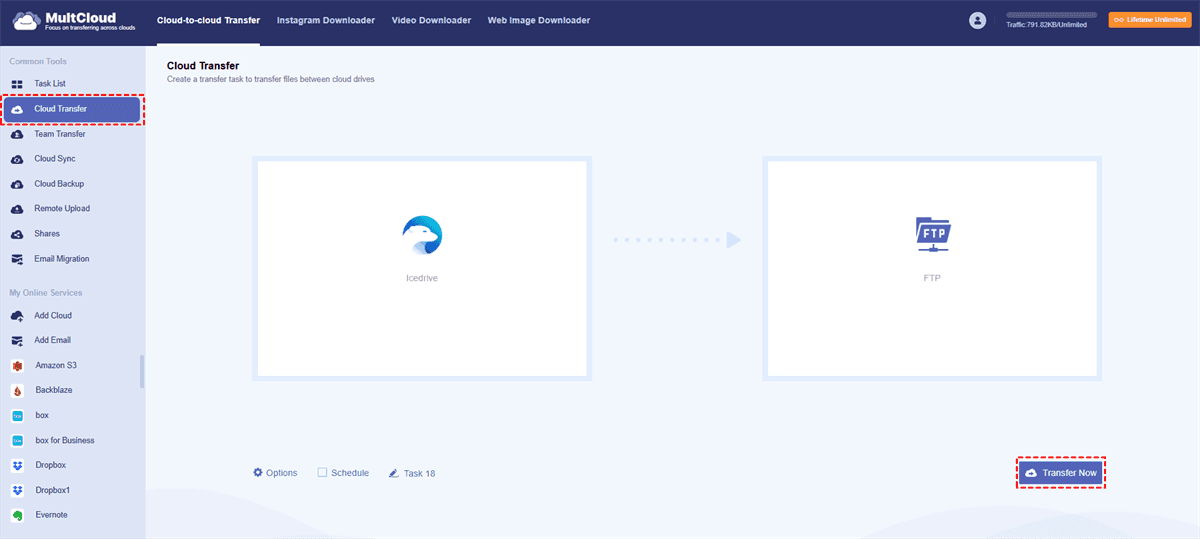Click the Backblaze flame icon
The height and width of the screenshot is (539, 1200).
(17, 391)
